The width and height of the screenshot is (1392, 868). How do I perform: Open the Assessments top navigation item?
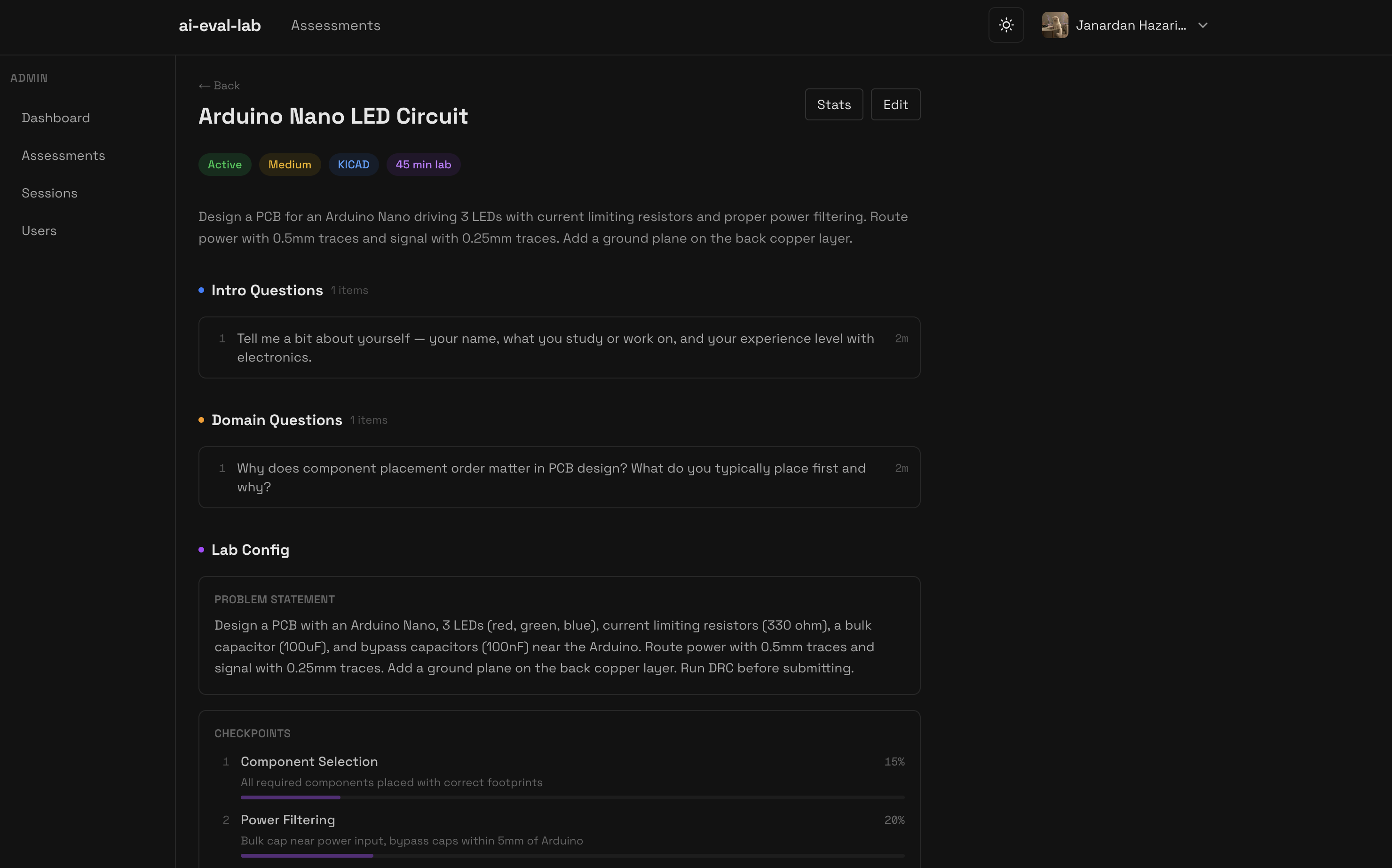pos(335,25)
